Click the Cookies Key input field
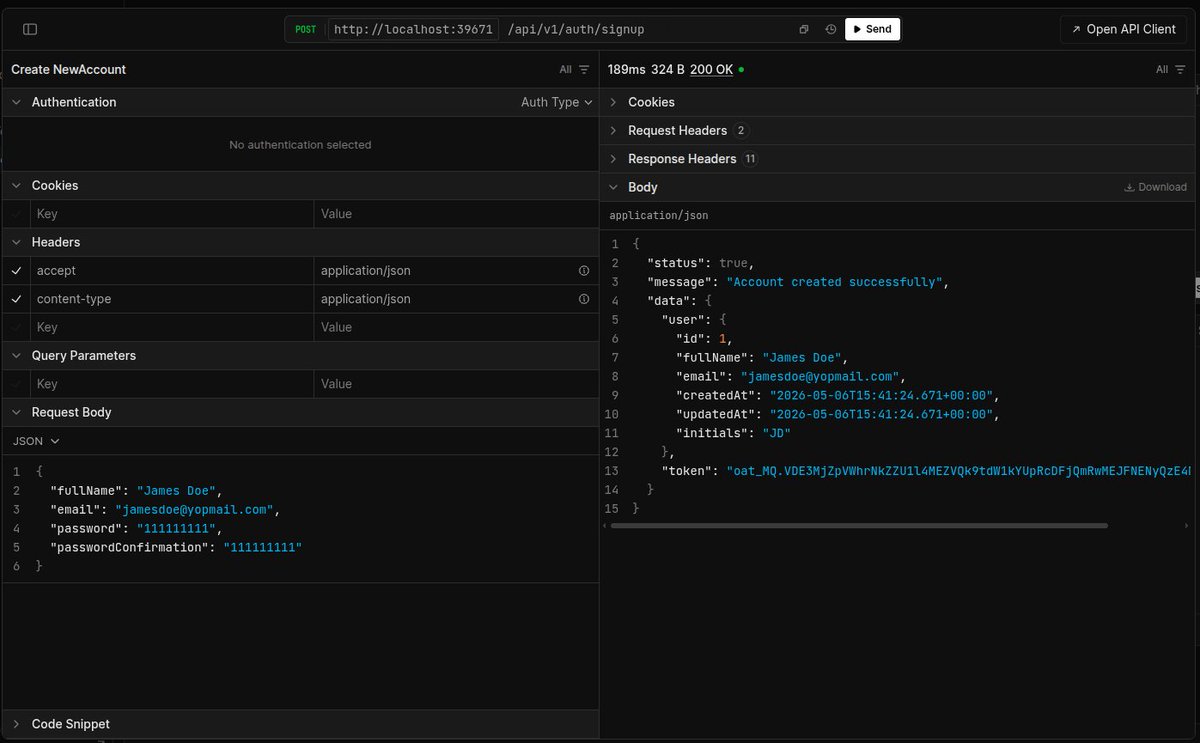Viewport: 1200px width, 743px height. coord(172,214)
